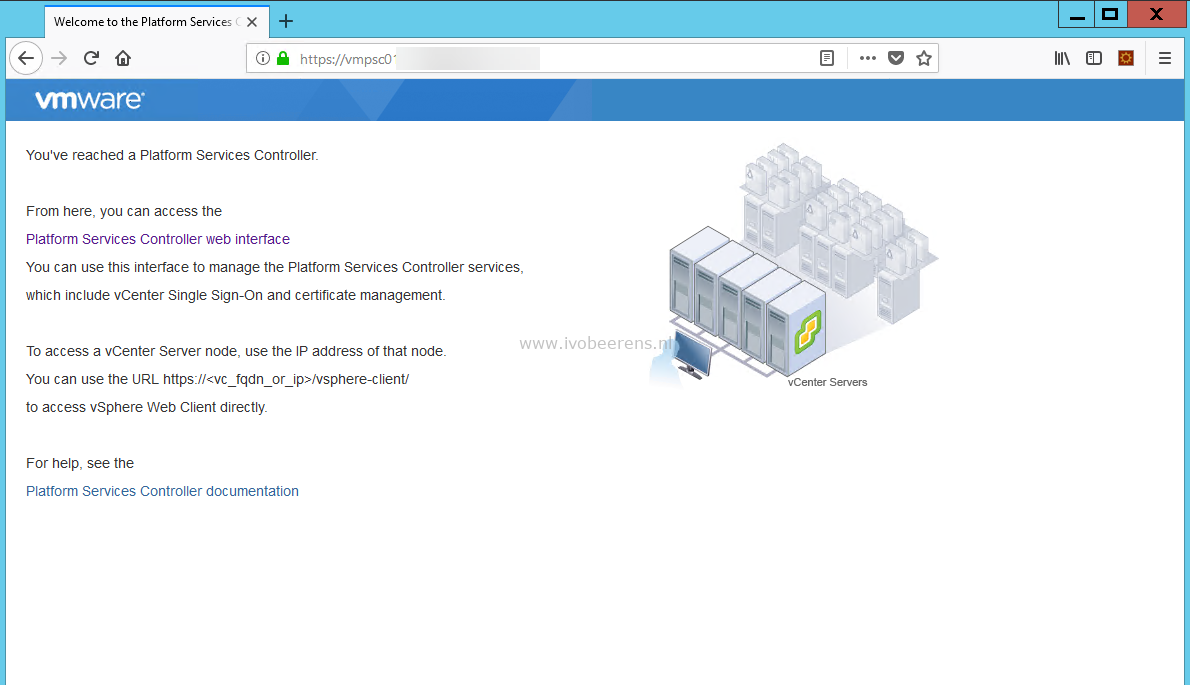The image size is (1190, 685).
Task: Click the text containing '/vsphere-client/' URL
Action: pyautogui.click(x=217, y=379)
